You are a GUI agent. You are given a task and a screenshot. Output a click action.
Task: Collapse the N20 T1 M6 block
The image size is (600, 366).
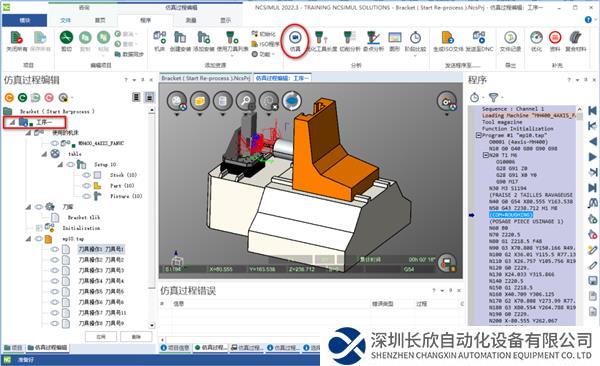(485, 155)
